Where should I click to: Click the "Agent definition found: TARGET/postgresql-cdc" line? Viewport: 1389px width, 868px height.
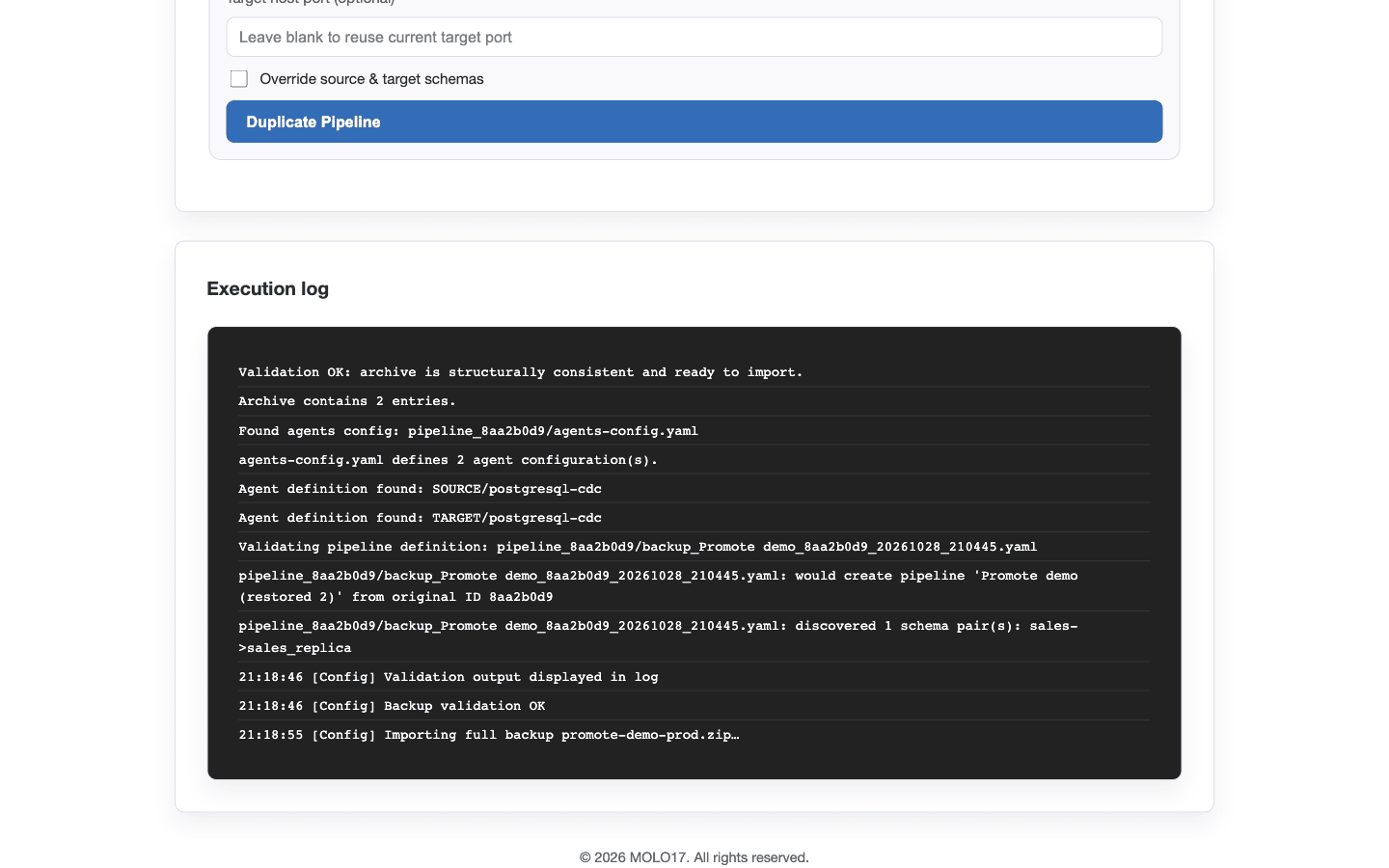click(694, 518)
